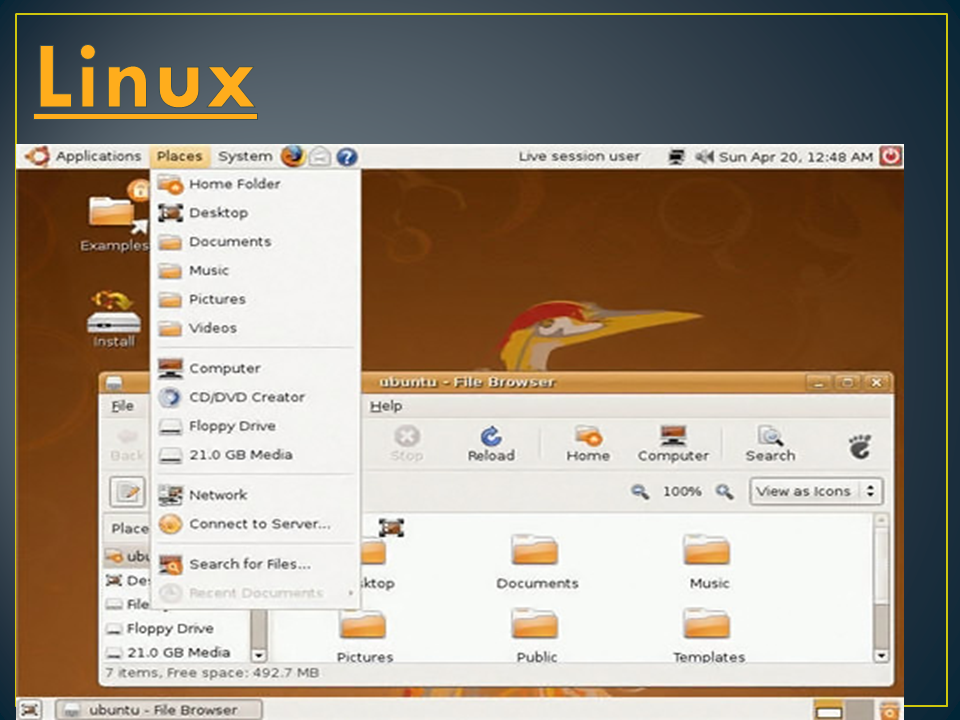Viewport: 960px width, 720px height.
Task: Select ubuntu home entry in sidebar
Action: pyautogui.click(x=127, y=556)
